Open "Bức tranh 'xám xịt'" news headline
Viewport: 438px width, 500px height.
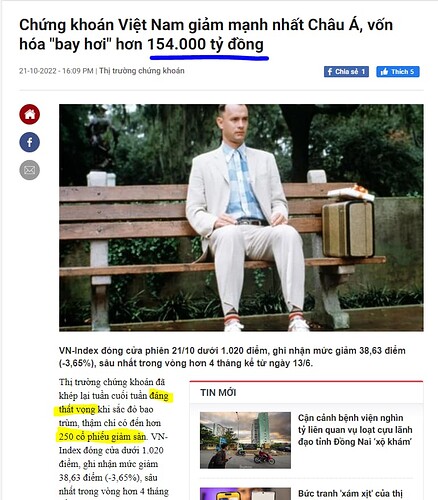tap(350, 493)
